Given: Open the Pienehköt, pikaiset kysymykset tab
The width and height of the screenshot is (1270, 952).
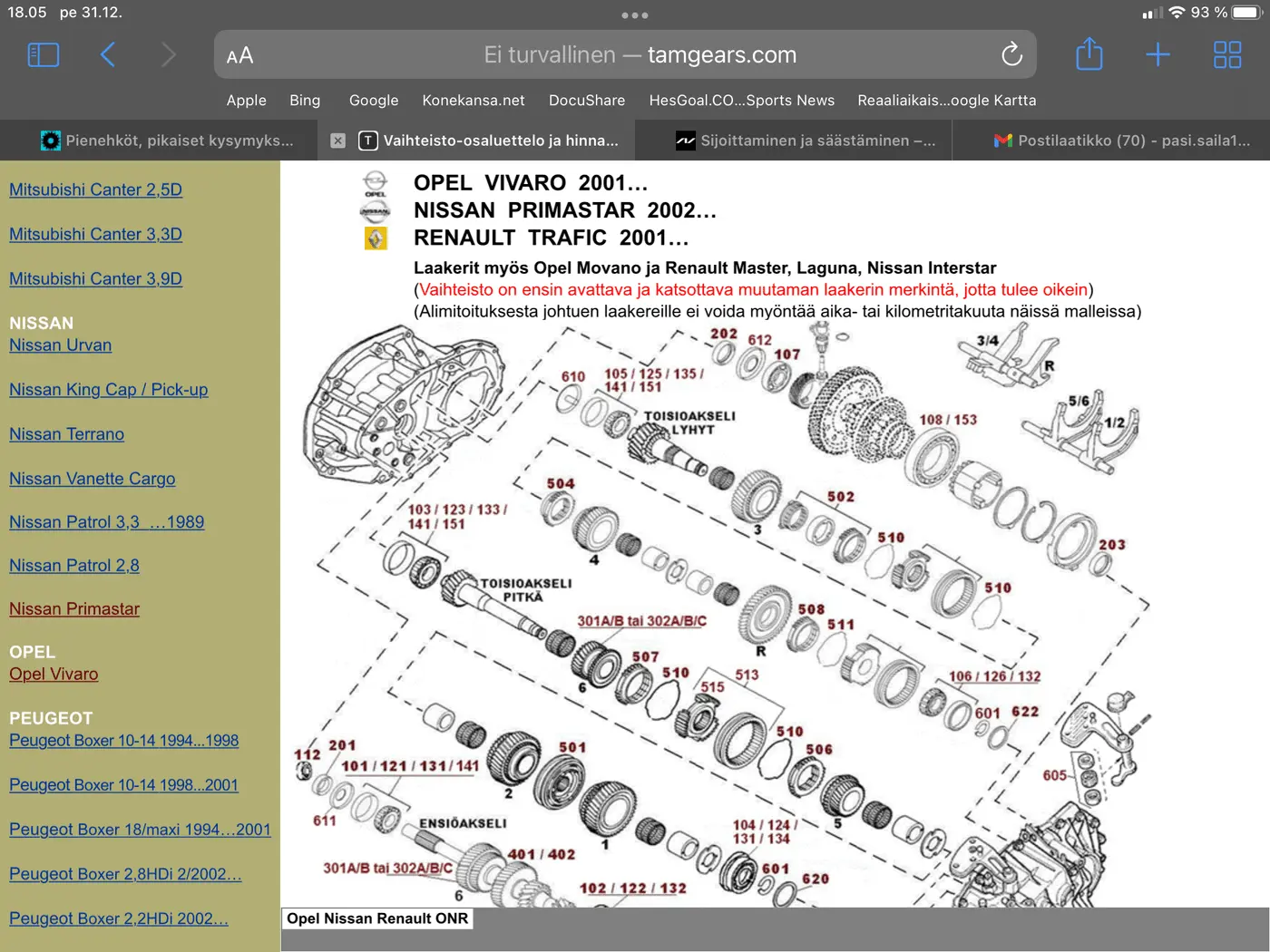Looking at the screenshot, I should pyautogui.click(x=168, y=141).
